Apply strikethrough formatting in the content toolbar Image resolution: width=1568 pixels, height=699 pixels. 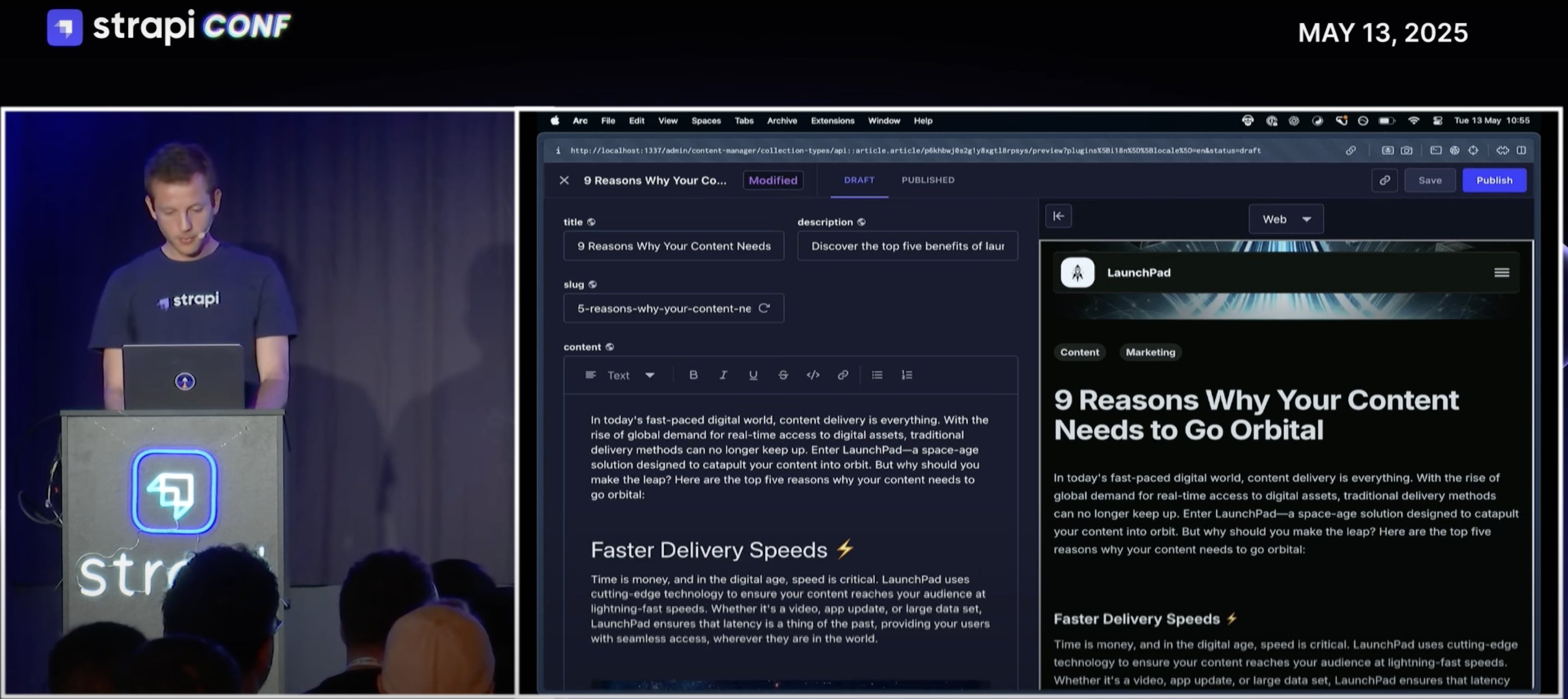[x=783, y=375]
